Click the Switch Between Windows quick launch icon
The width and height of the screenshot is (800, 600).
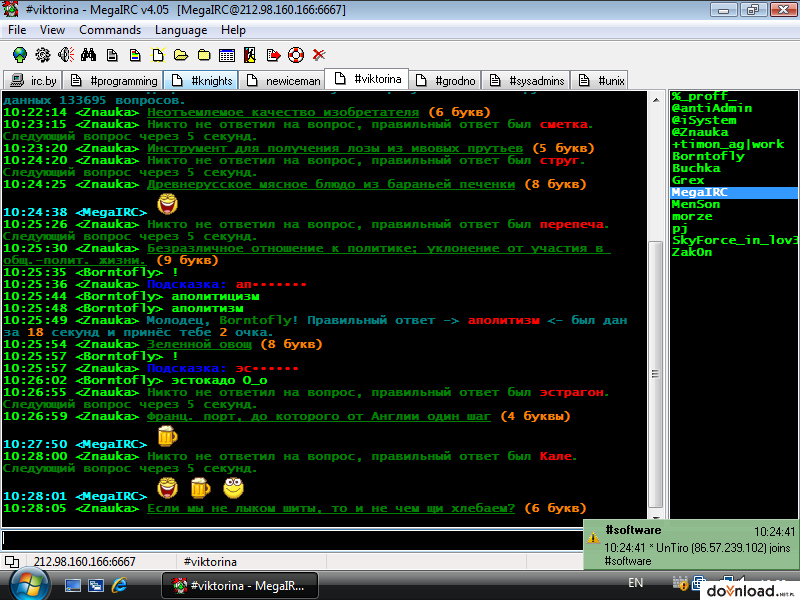click(x=96, y=586)
